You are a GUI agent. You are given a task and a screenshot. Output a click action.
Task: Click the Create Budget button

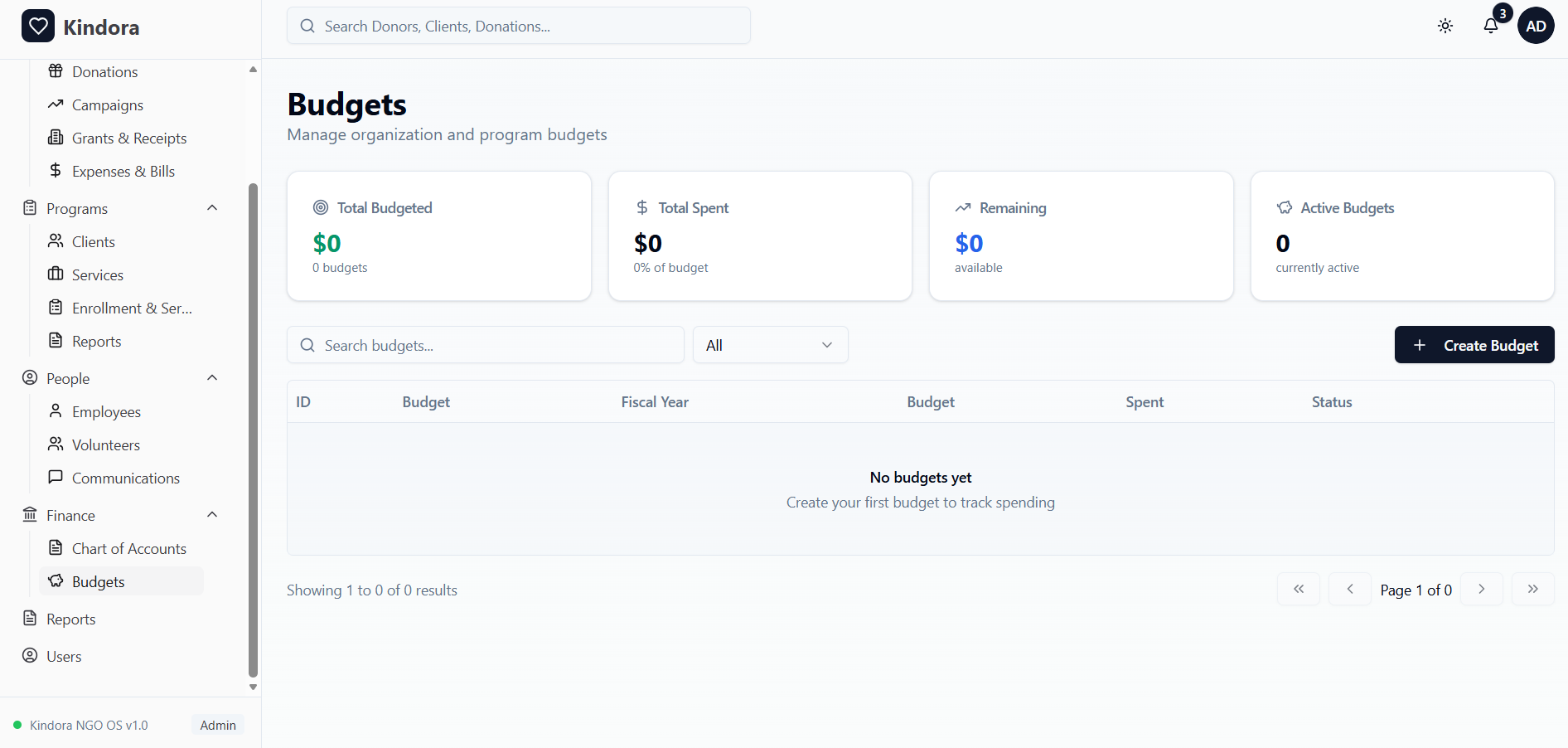tap(1474, 345)
